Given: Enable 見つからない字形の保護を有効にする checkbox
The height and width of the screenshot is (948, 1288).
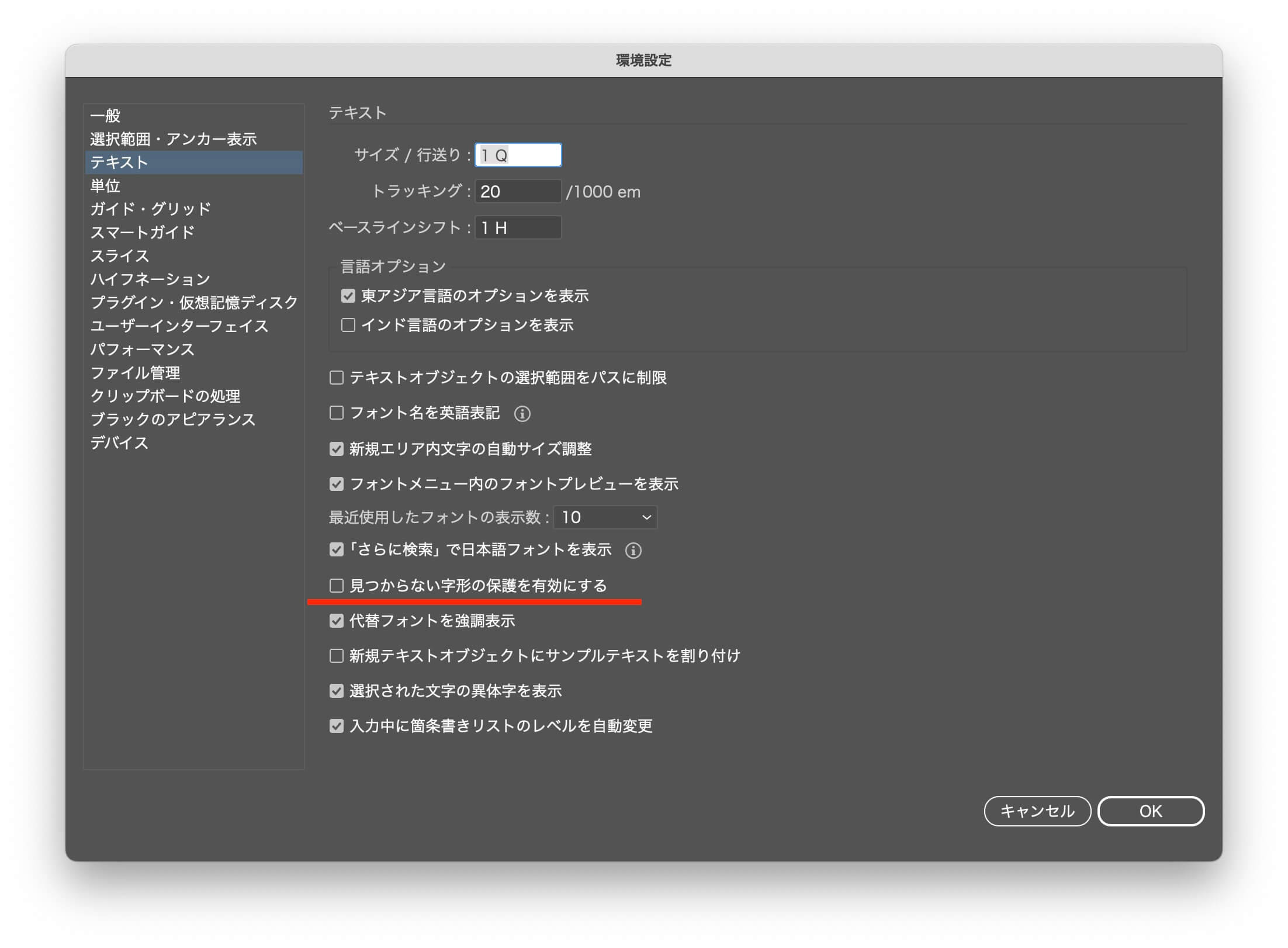Looking at the screenshot, I should [x=337, y=586].
